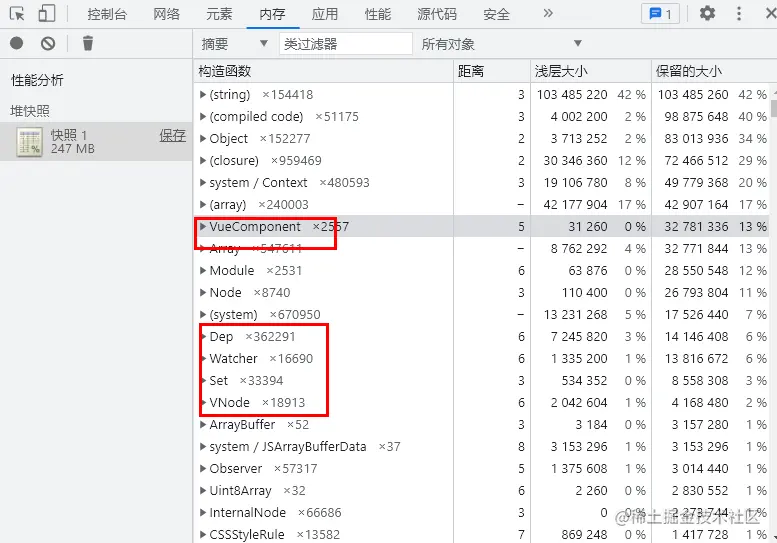Image resolution: width=777 pixels, height=543 pixels.
Task: Show more tabs chevron
Action: click(548, 13)
